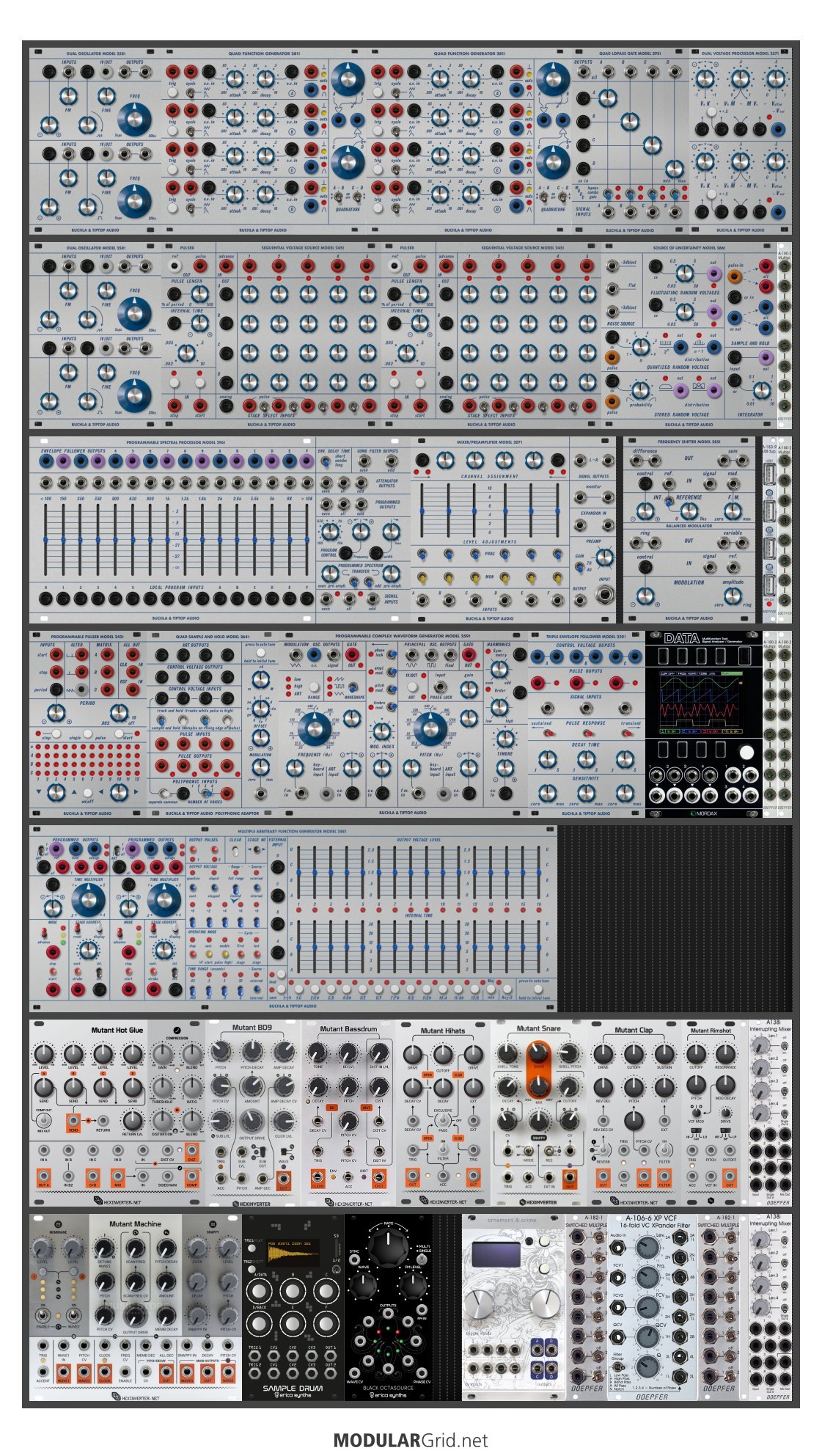Click the '>10K' band slider on Spectral Processor

click(307, 540)
